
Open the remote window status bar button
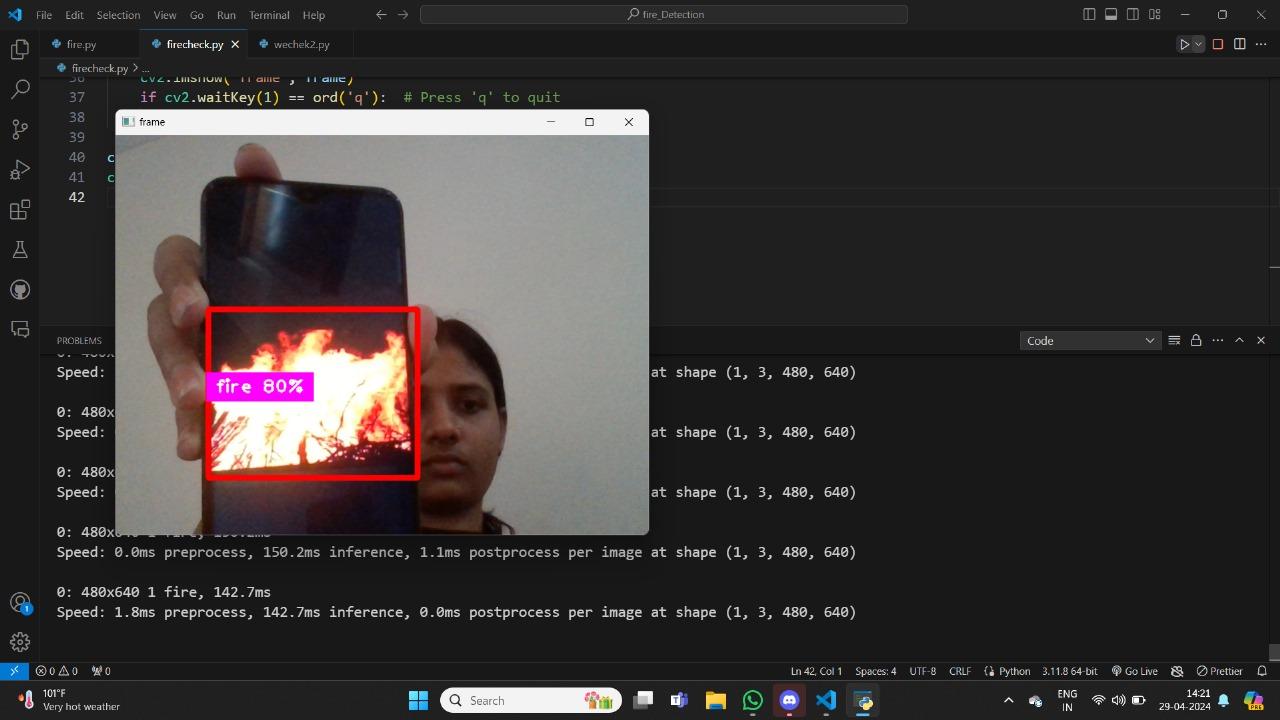click(x=13, y=671)
